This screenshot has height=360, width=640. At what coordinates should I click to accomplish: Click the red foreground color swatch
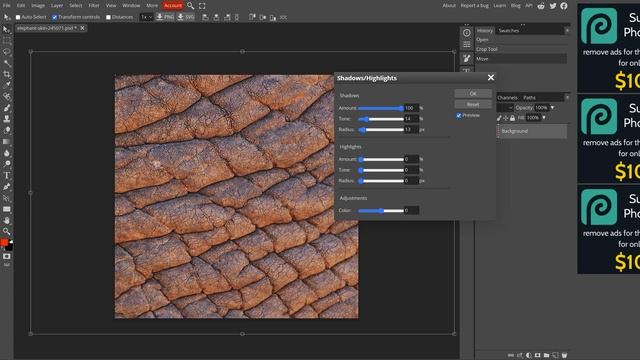pos(4,243)
